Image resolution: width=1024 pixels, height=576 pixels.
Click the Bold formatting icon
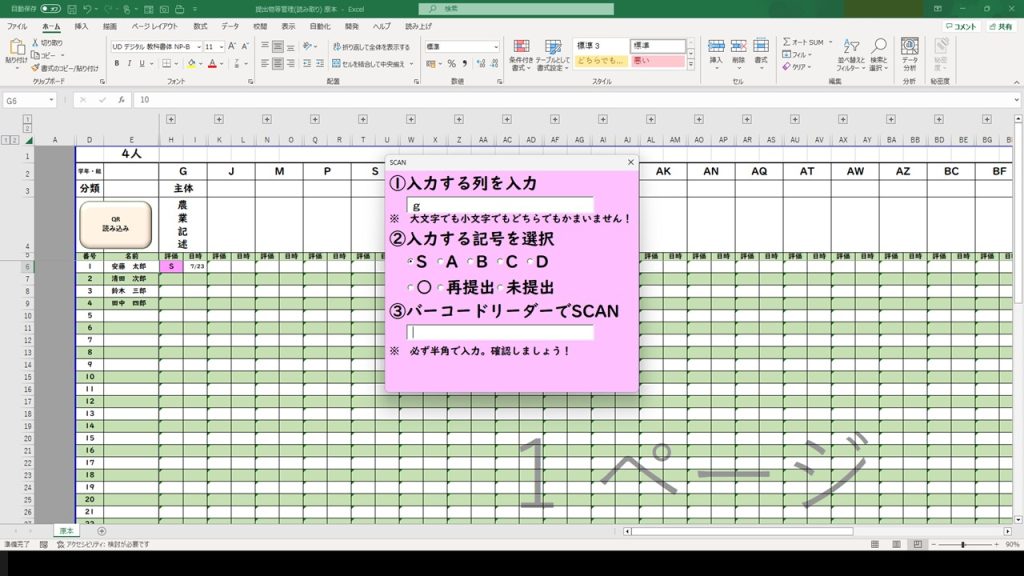click(x=116, y=63)
